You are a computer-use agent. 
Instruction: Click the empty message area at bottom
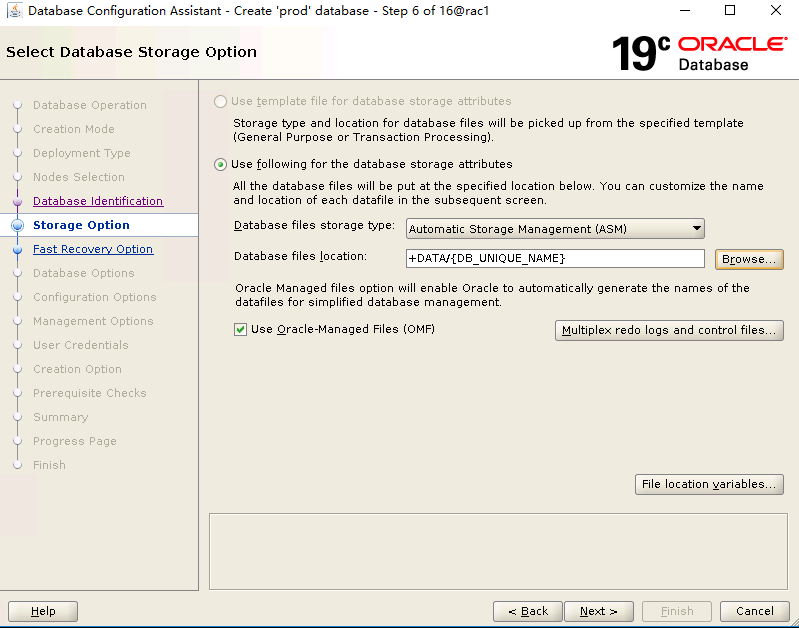[498, 552]
